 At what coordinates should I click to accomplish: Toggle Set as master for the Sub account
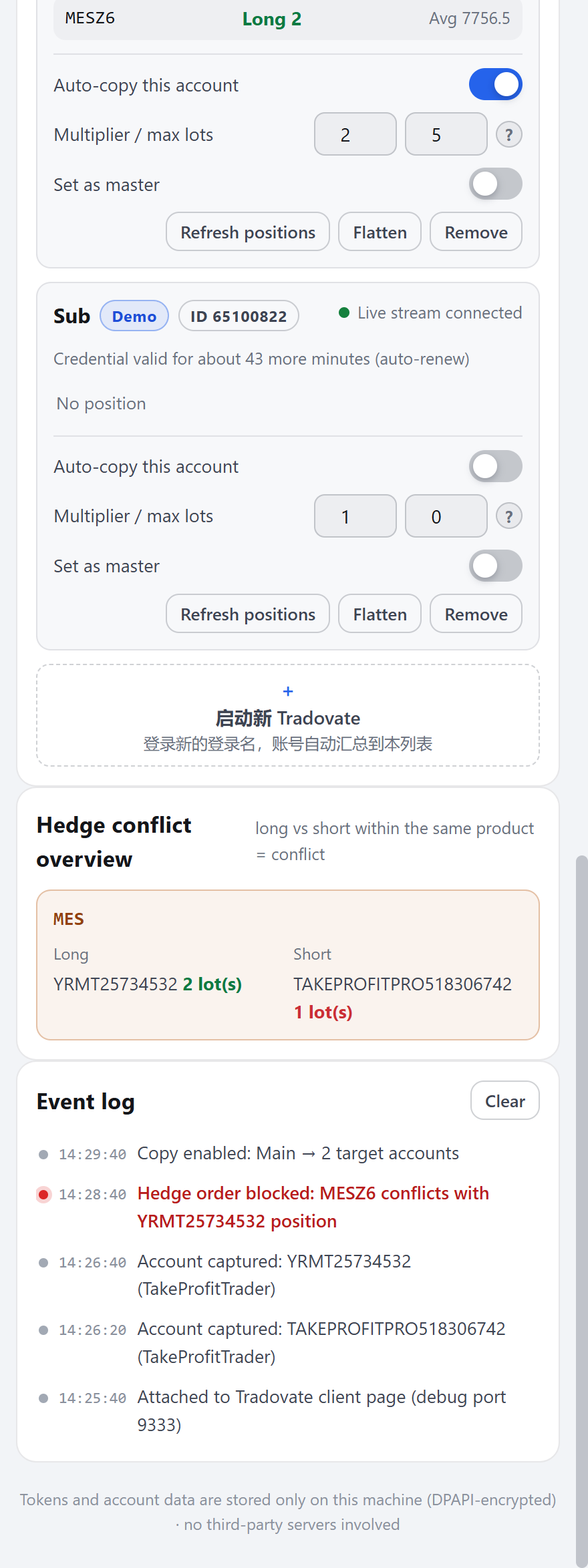click(x=496, y=566)
